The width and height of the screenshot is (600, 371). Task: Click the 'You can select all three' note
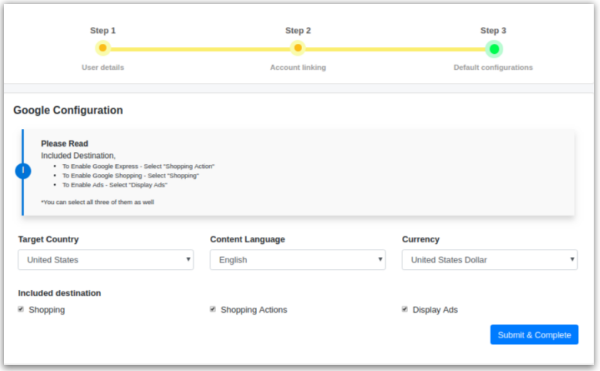(97, 202)
